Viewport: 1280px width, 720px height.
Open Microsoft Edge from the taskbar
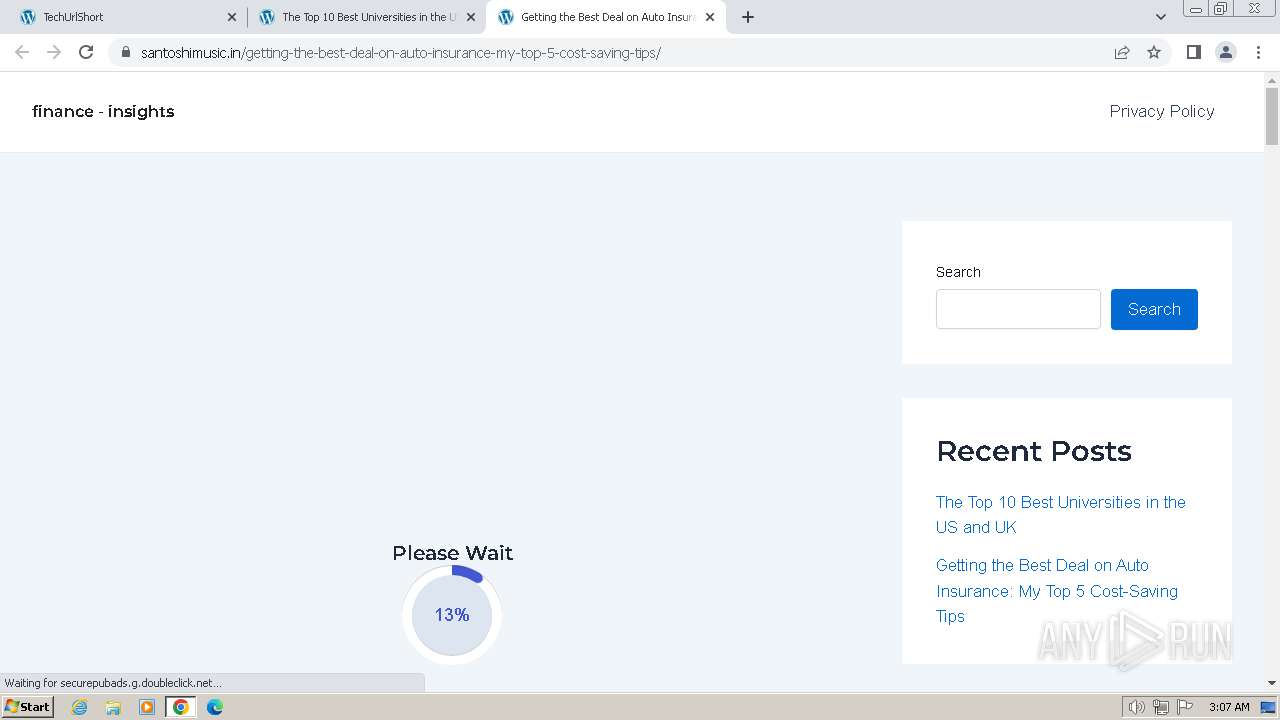pyautogui.click(x=215, y=707)
